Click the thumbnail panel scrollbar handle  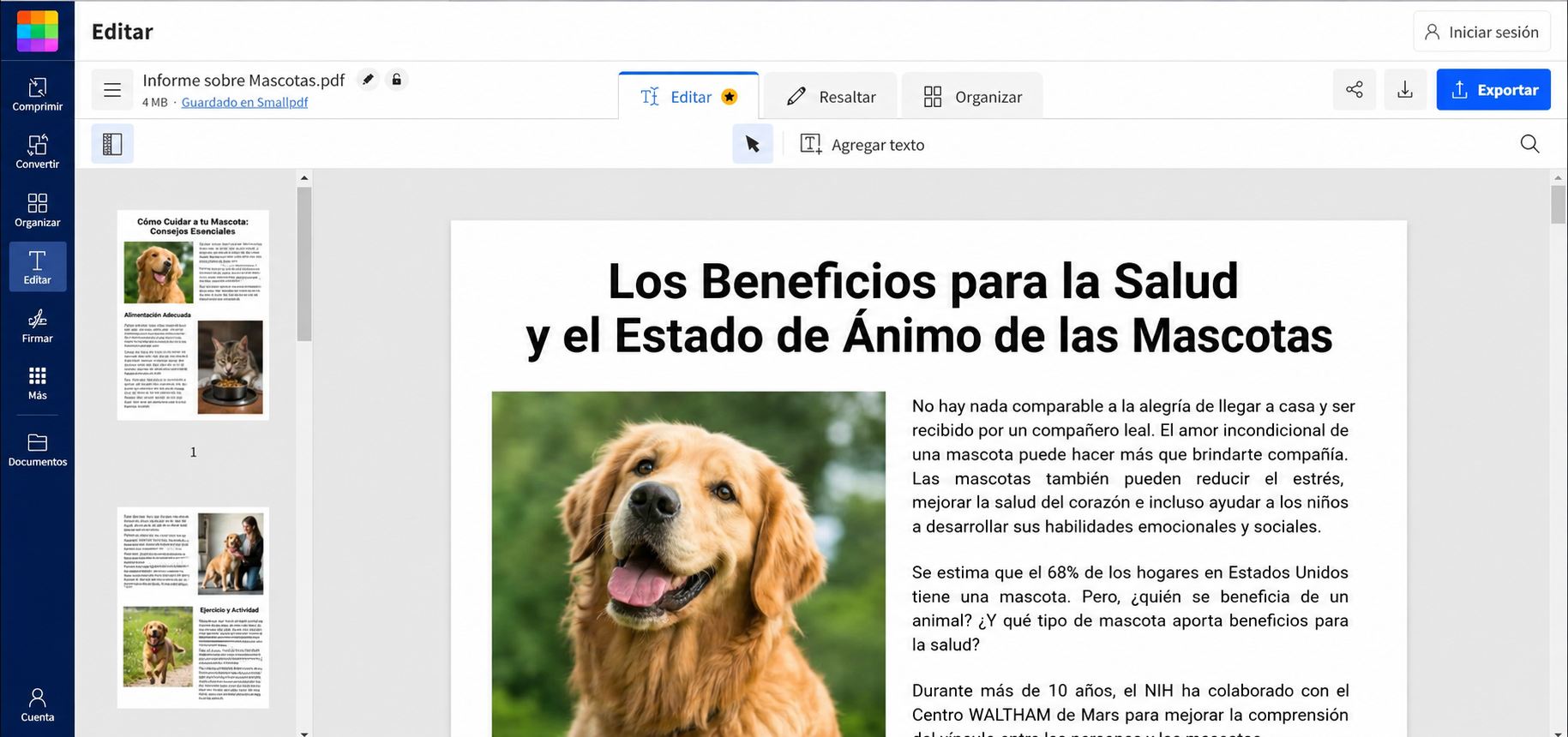pos(304,264)
